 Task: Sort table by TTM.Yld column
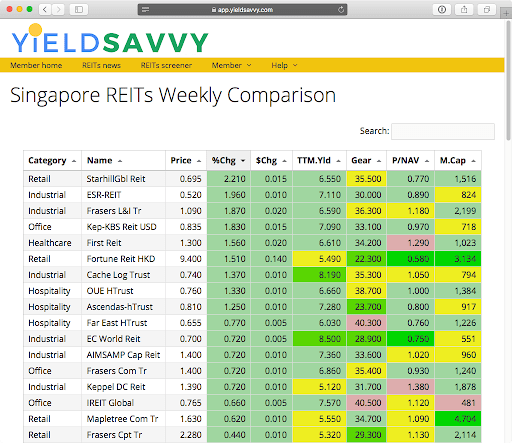(319, 161)
